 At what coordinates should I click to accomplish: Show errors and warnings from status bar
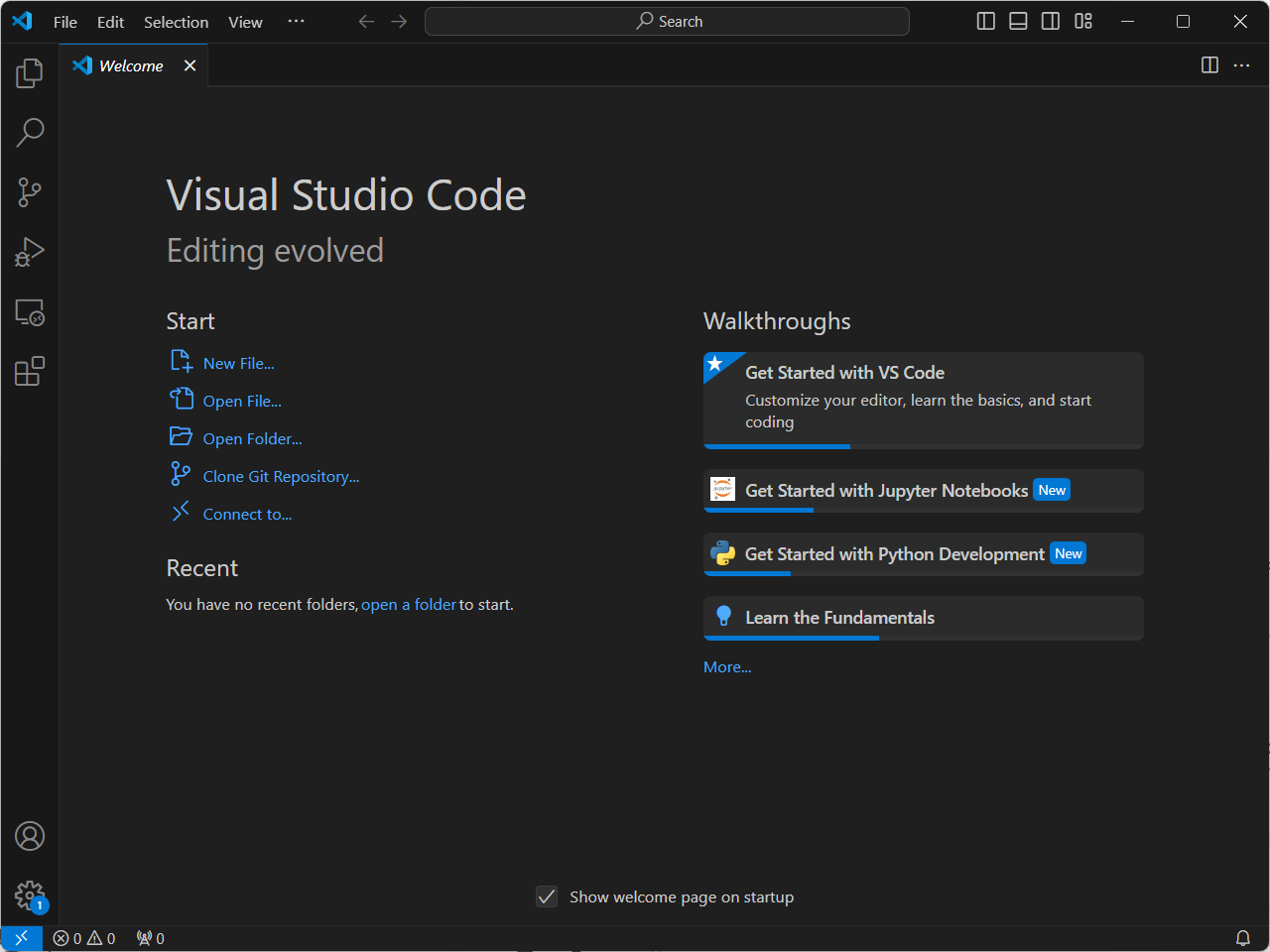point(84,938)
